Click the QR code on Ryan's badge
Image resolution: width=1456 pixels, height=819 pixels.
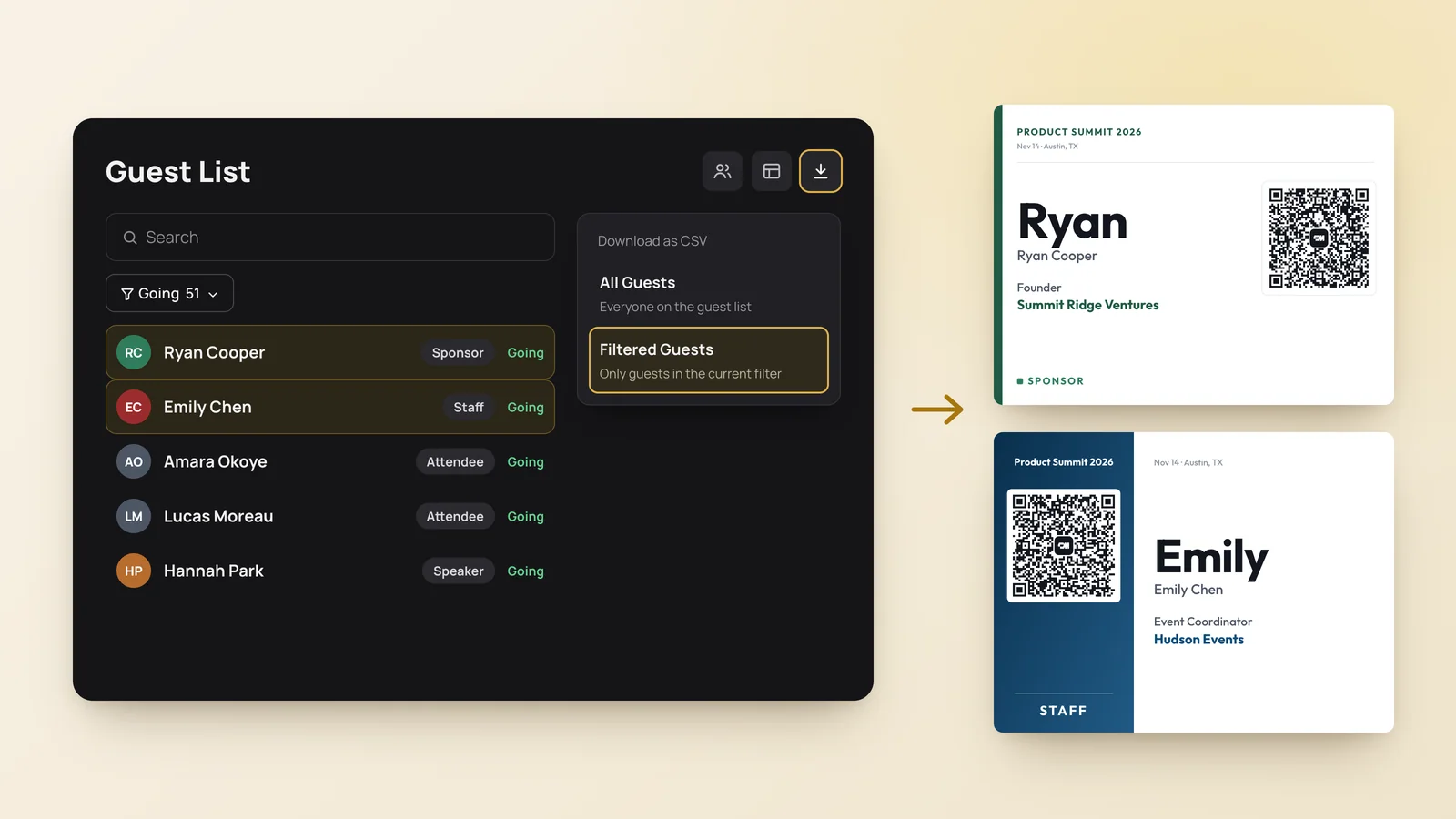[1319, 238]
